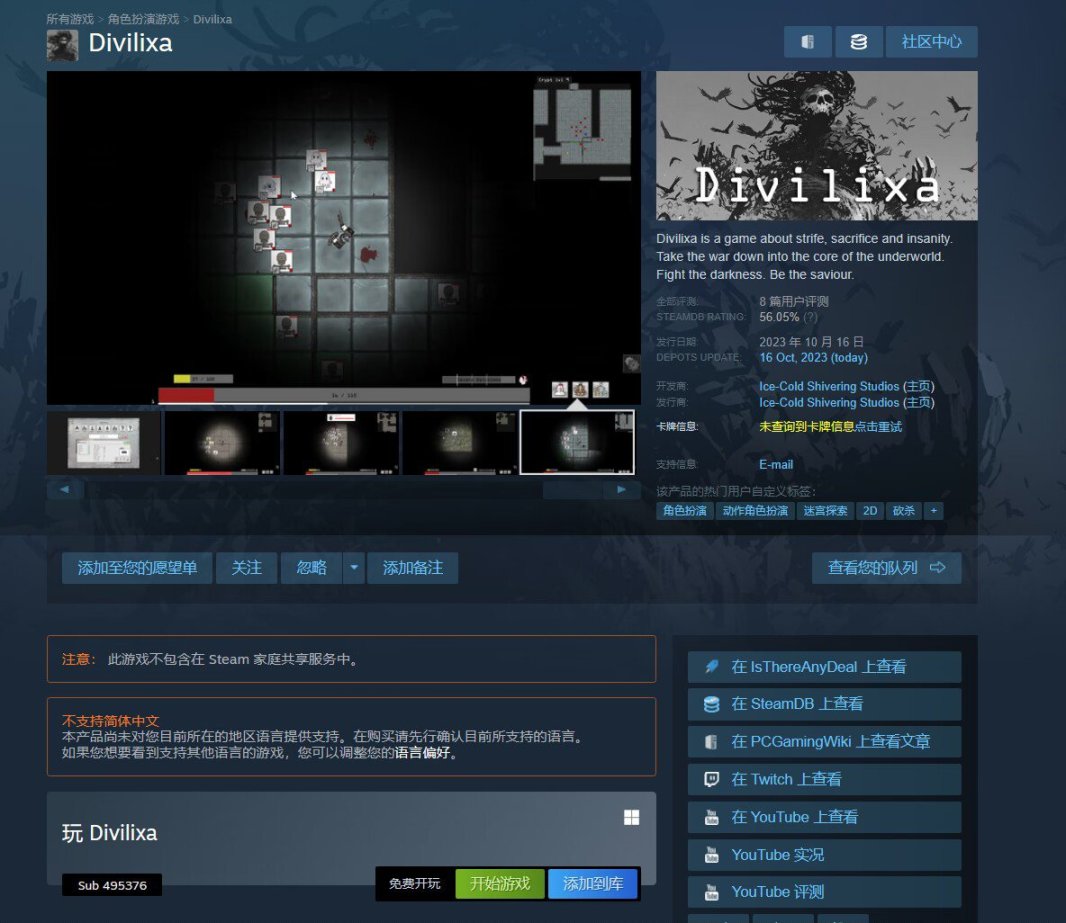
Task: Go to 角色扮演游戏 breadcrumb link
Action: (143, 19)
